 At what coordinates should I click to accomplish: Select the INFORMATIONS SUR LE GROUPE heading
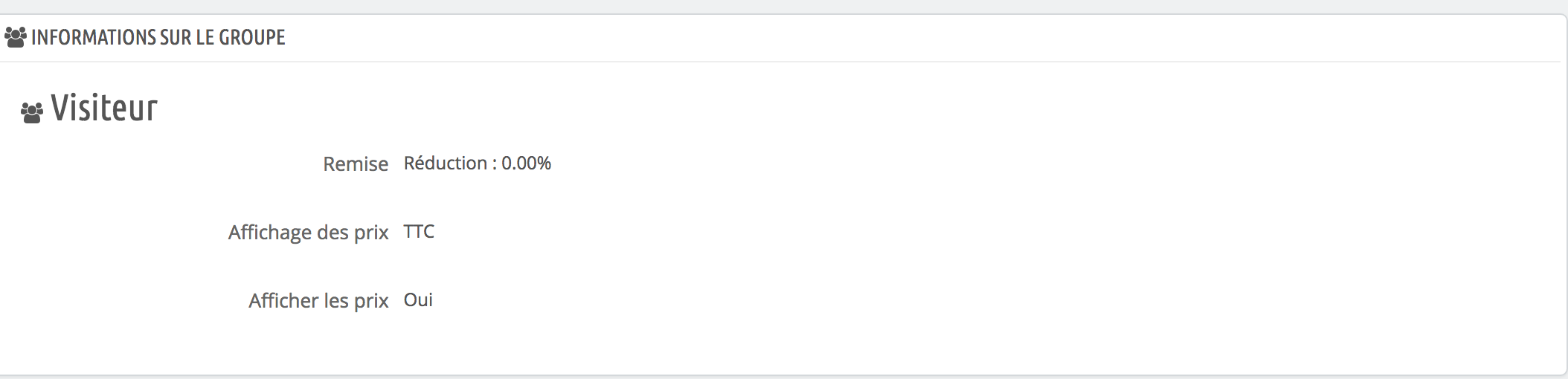click(x=158, y=37)
